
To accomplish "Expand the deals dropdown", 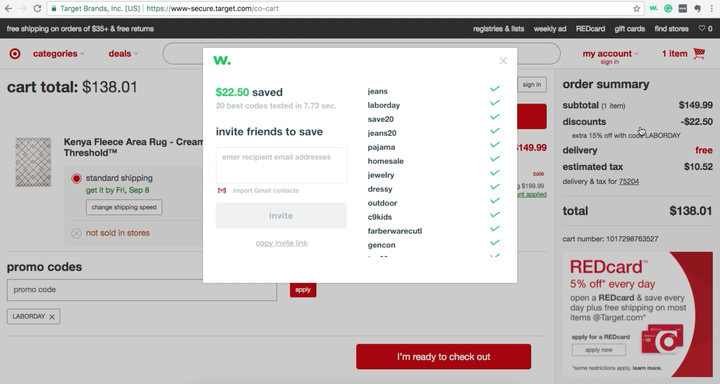I will [123, 54].
